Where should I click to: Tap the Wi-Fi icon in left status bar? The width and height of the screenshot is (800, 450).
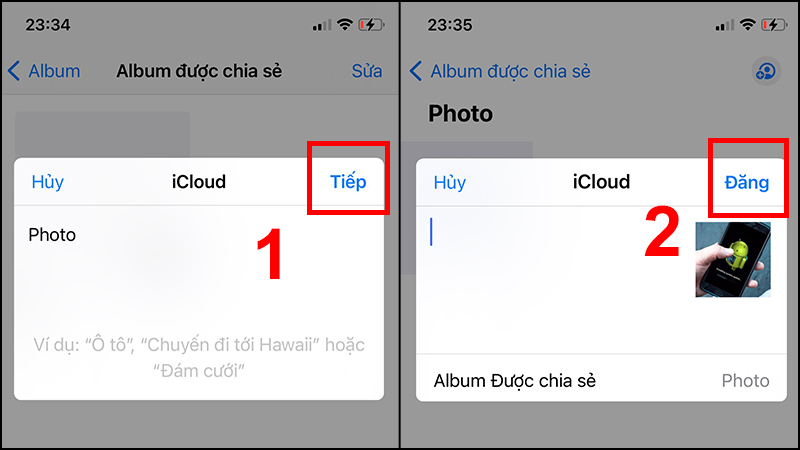[x=345, y=24]
